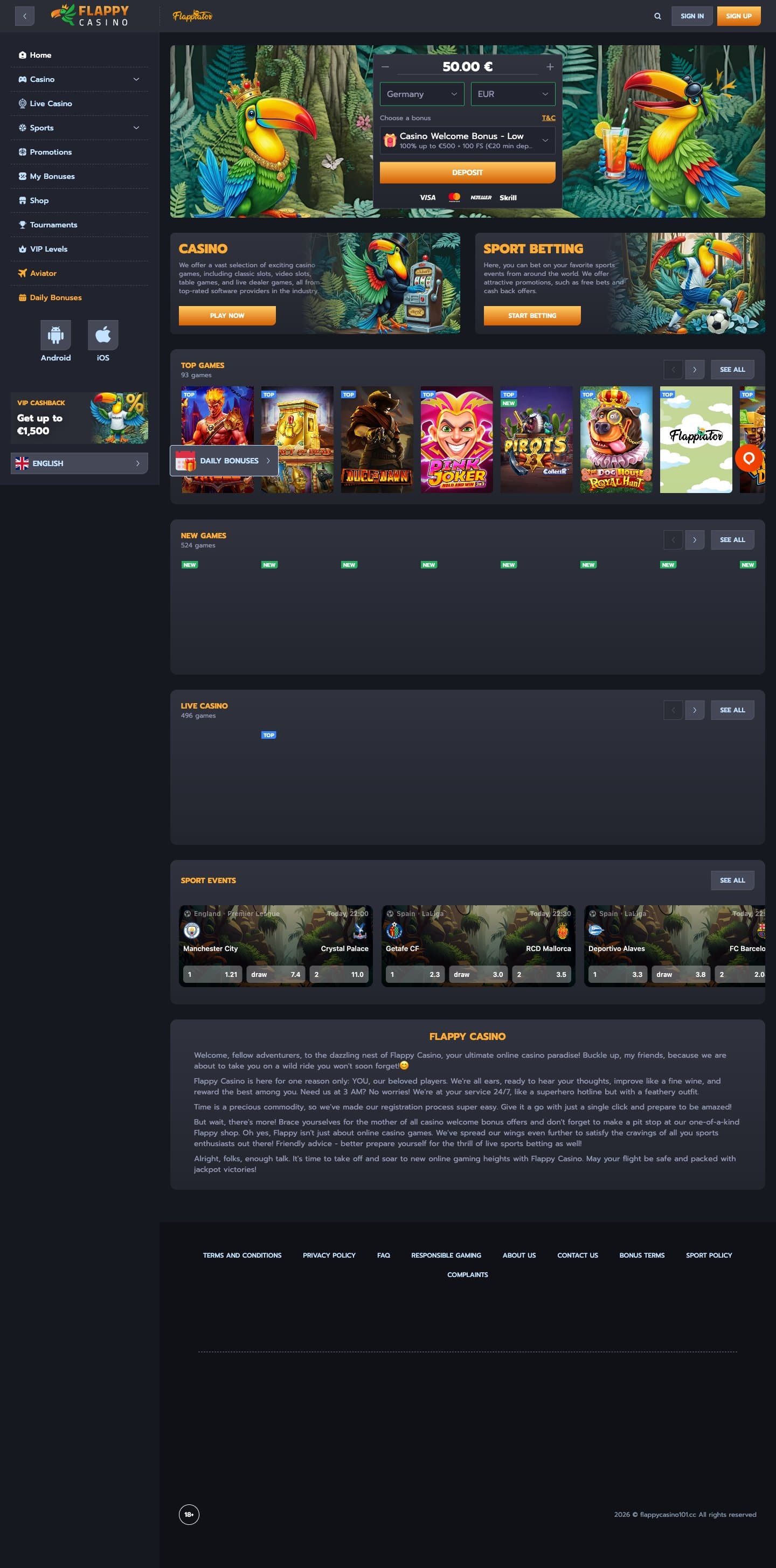Open the English language selector
Screen dimensions: 776x1568
79,463
